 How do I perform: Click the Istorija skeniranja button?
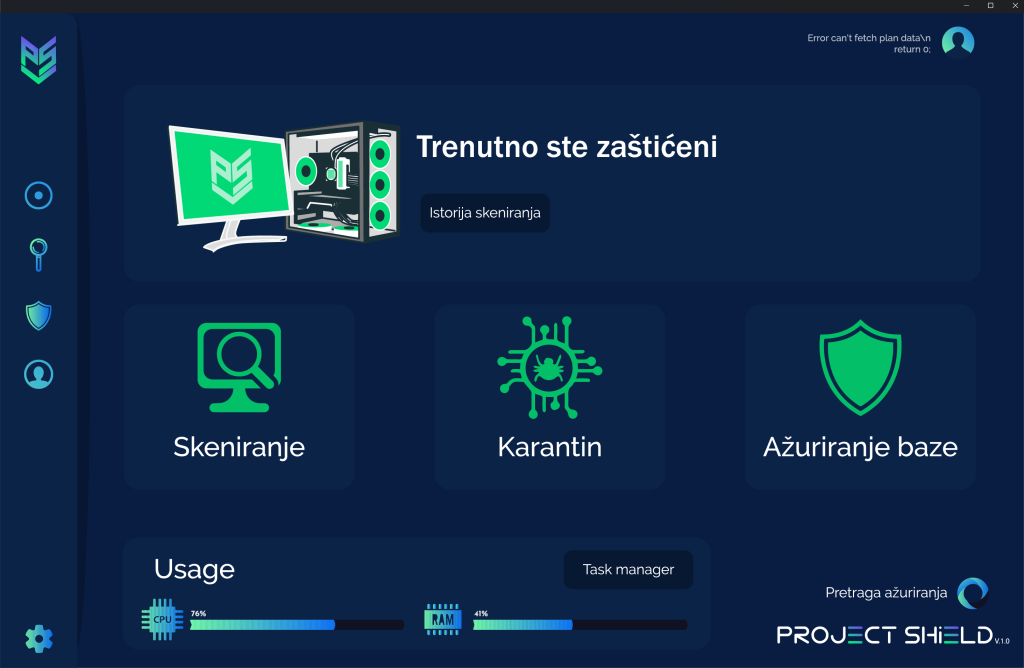485,213
